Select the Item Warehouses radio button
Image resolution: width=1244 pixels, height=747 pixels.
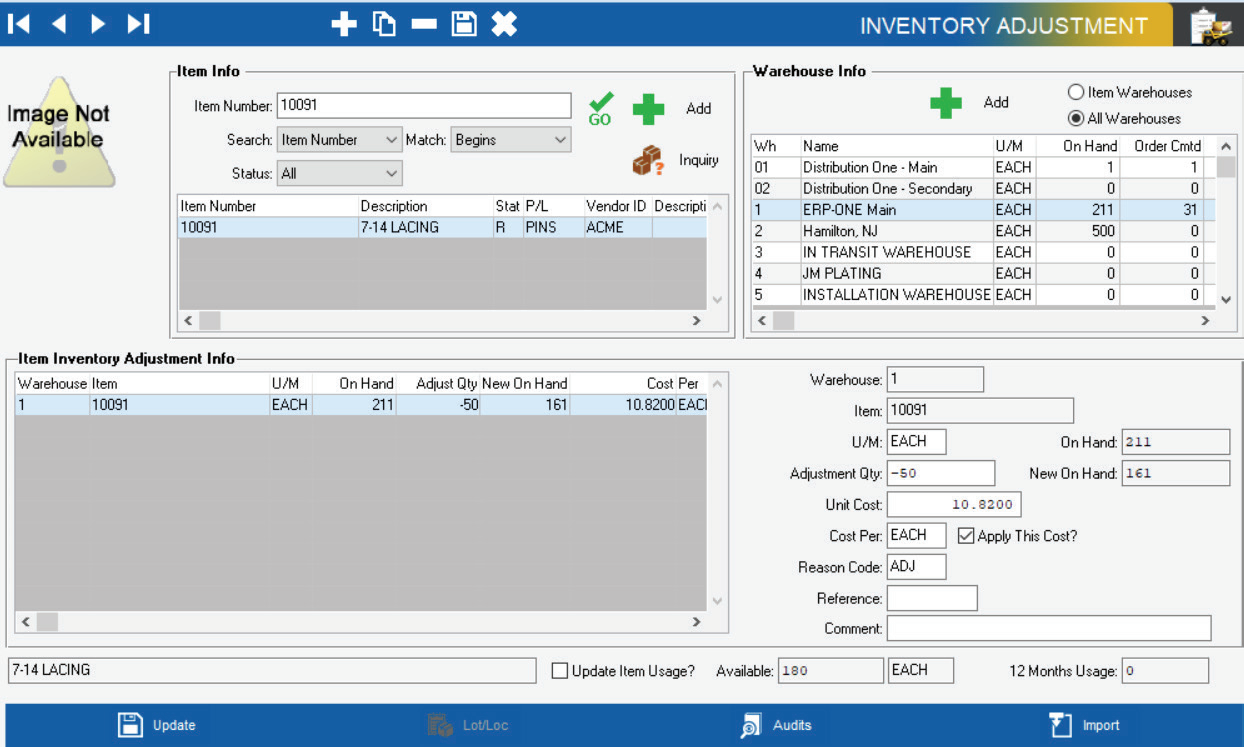(1077, 92)
